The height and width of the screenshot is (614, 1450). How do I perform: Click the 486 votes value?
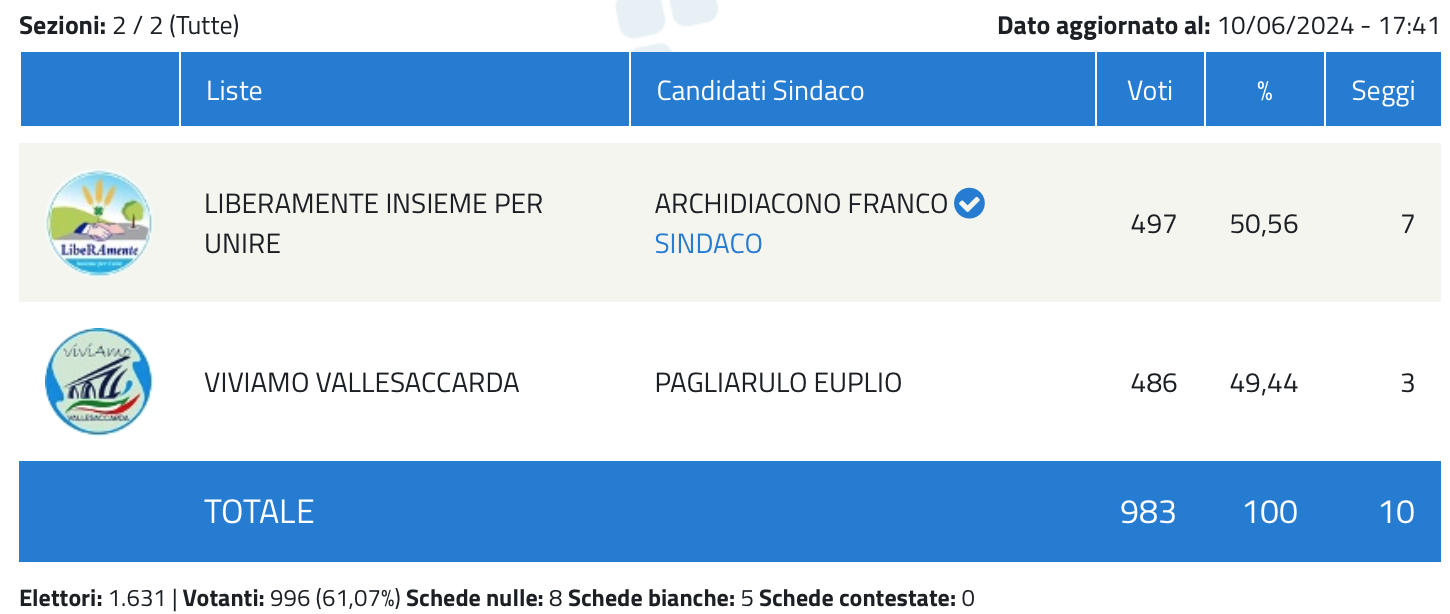(1153, 382)
